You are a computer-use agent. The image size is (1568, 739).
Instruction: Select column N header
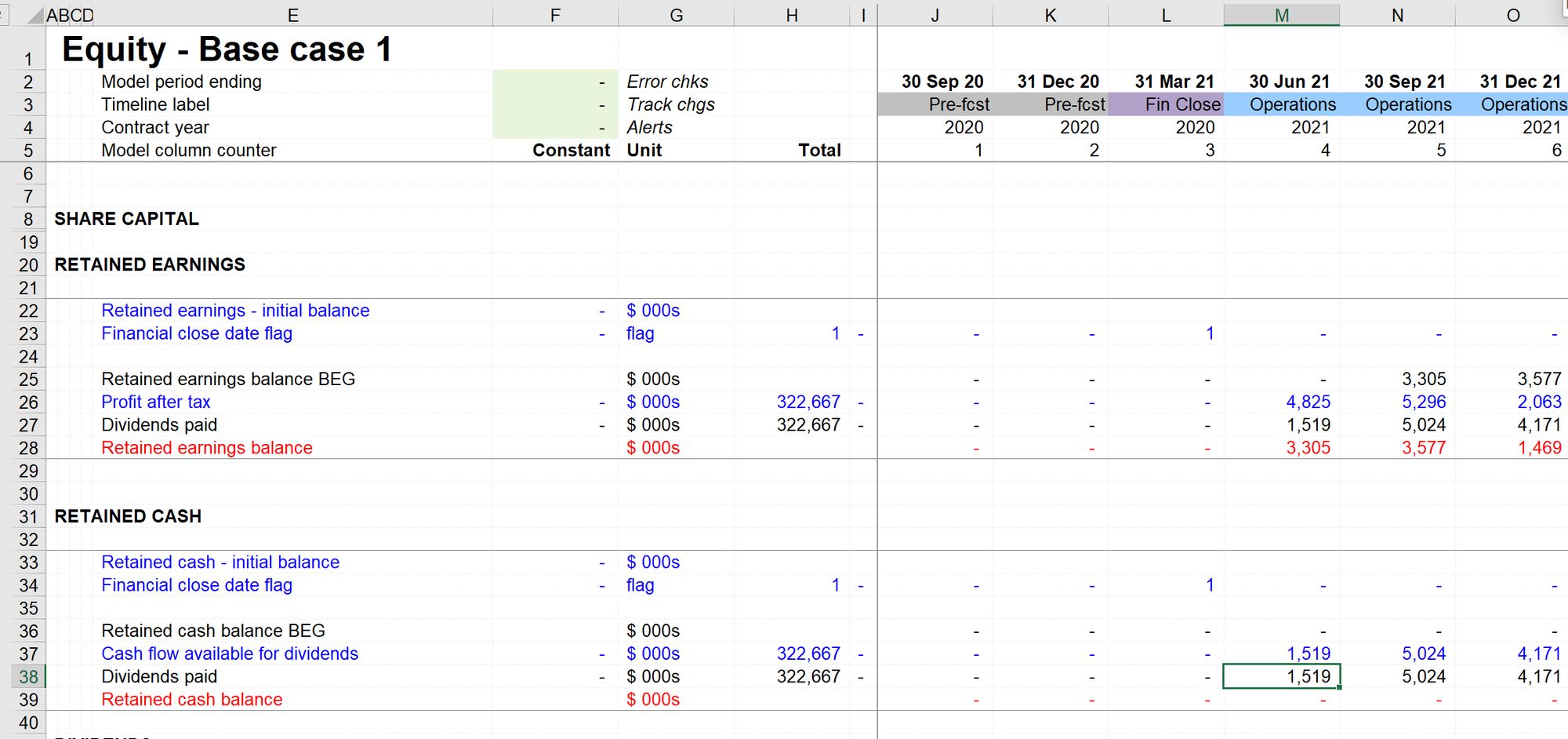[1397, 15]
